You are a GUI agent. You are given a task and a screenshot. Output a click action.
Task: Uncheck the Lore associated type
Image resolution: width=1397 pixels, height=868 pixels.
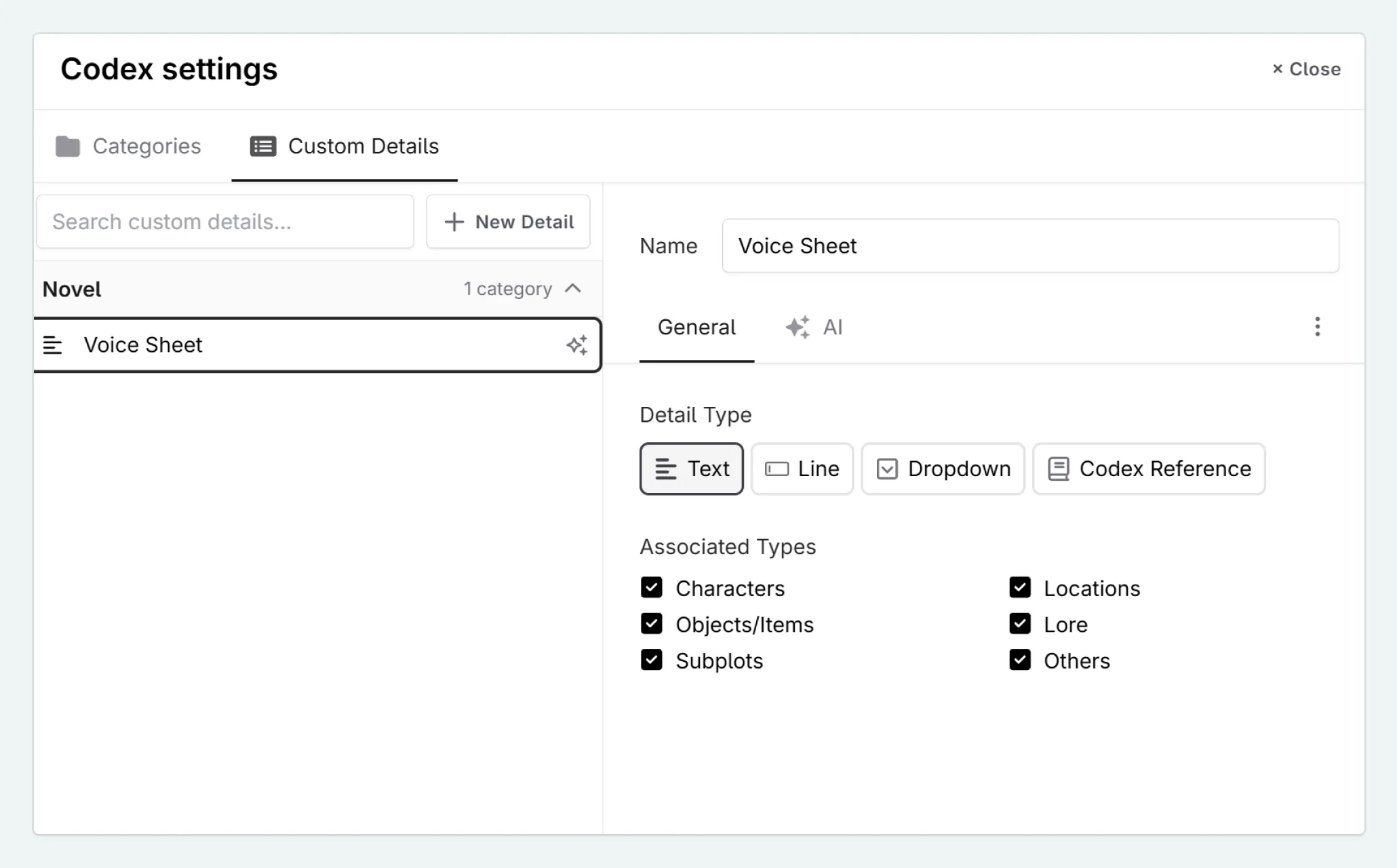point(1020,623)
